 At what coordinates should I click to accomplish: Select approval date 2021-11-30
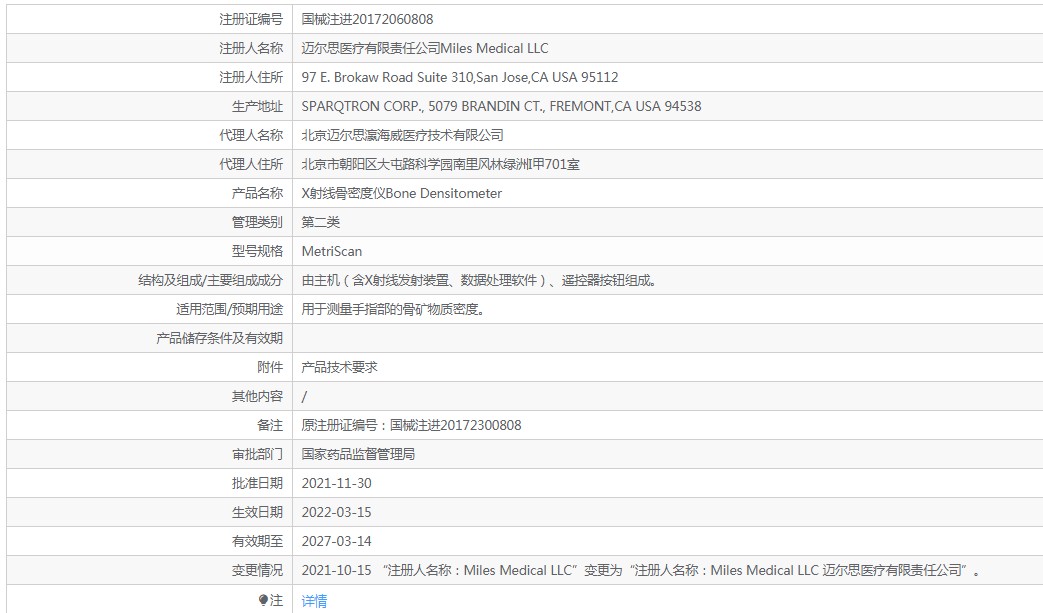pyautogui.click(x=337, y=483)
